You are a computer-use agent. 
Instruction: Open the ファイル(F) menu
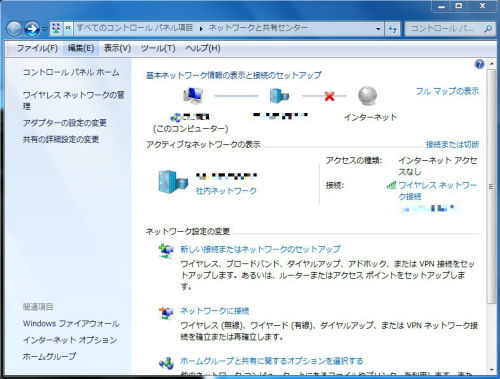pyautogui.click(x=37, y=48)
